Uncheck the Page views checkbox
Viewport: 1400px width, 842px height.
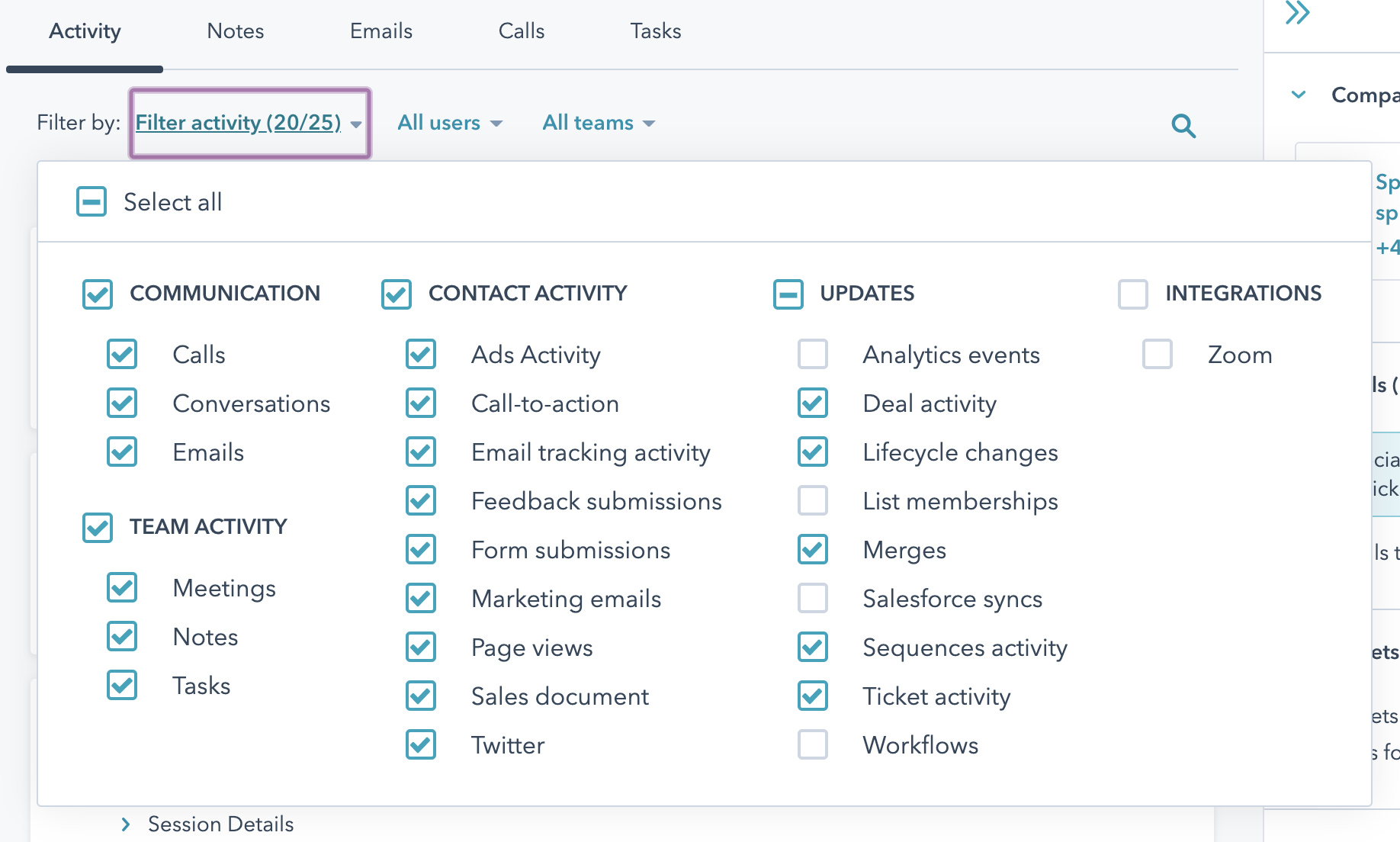[x=421, y=648]
